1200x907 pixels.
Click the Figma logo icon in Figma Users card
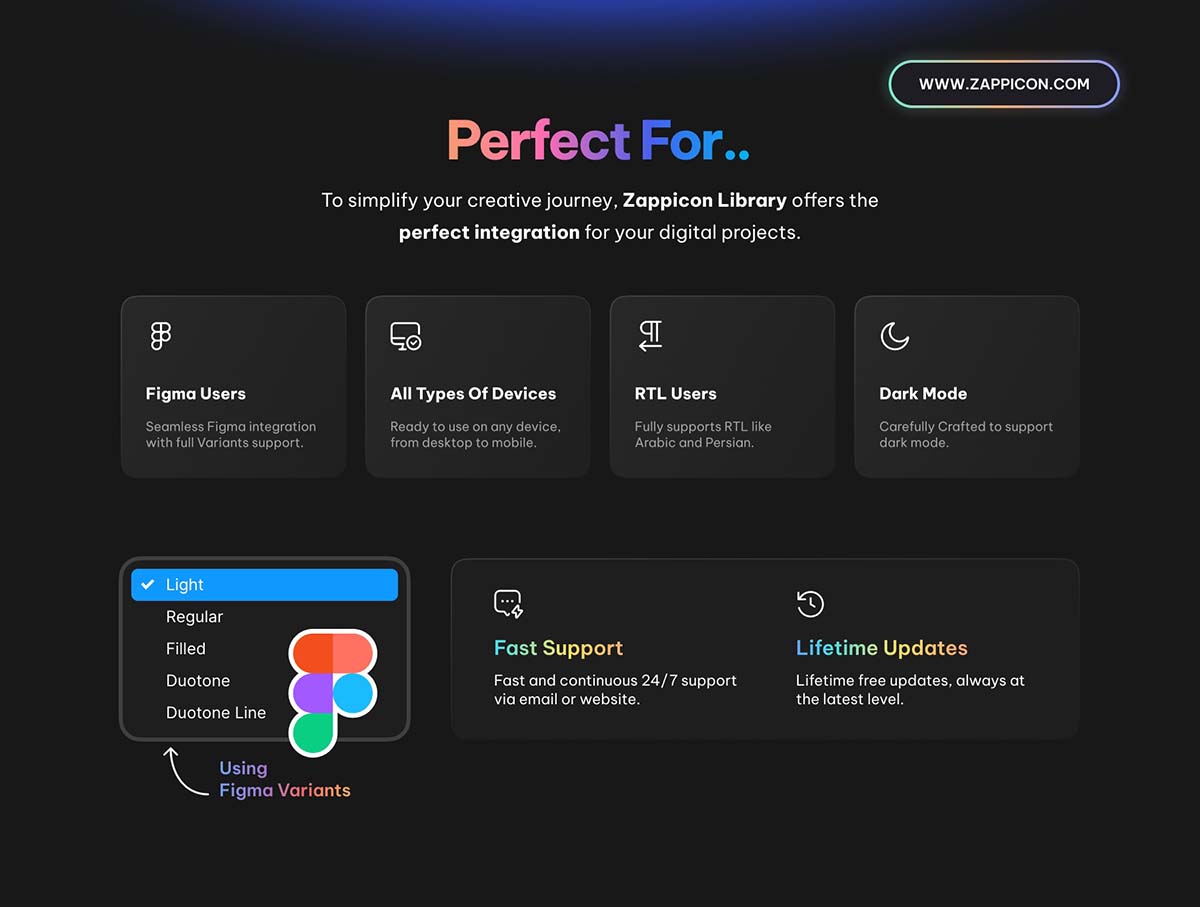[x=160, y=336]
